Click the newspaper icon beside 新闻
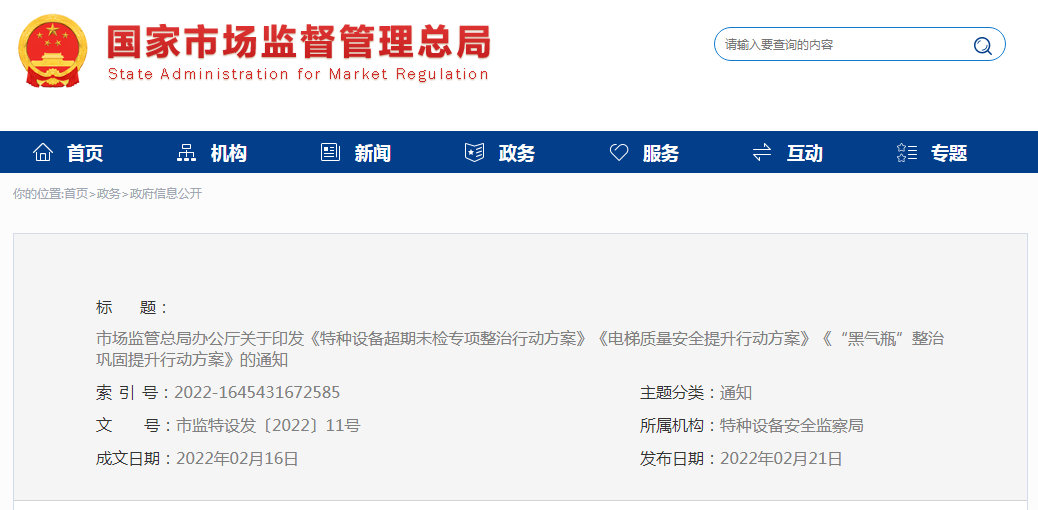1038x510 pixels. 330,153
